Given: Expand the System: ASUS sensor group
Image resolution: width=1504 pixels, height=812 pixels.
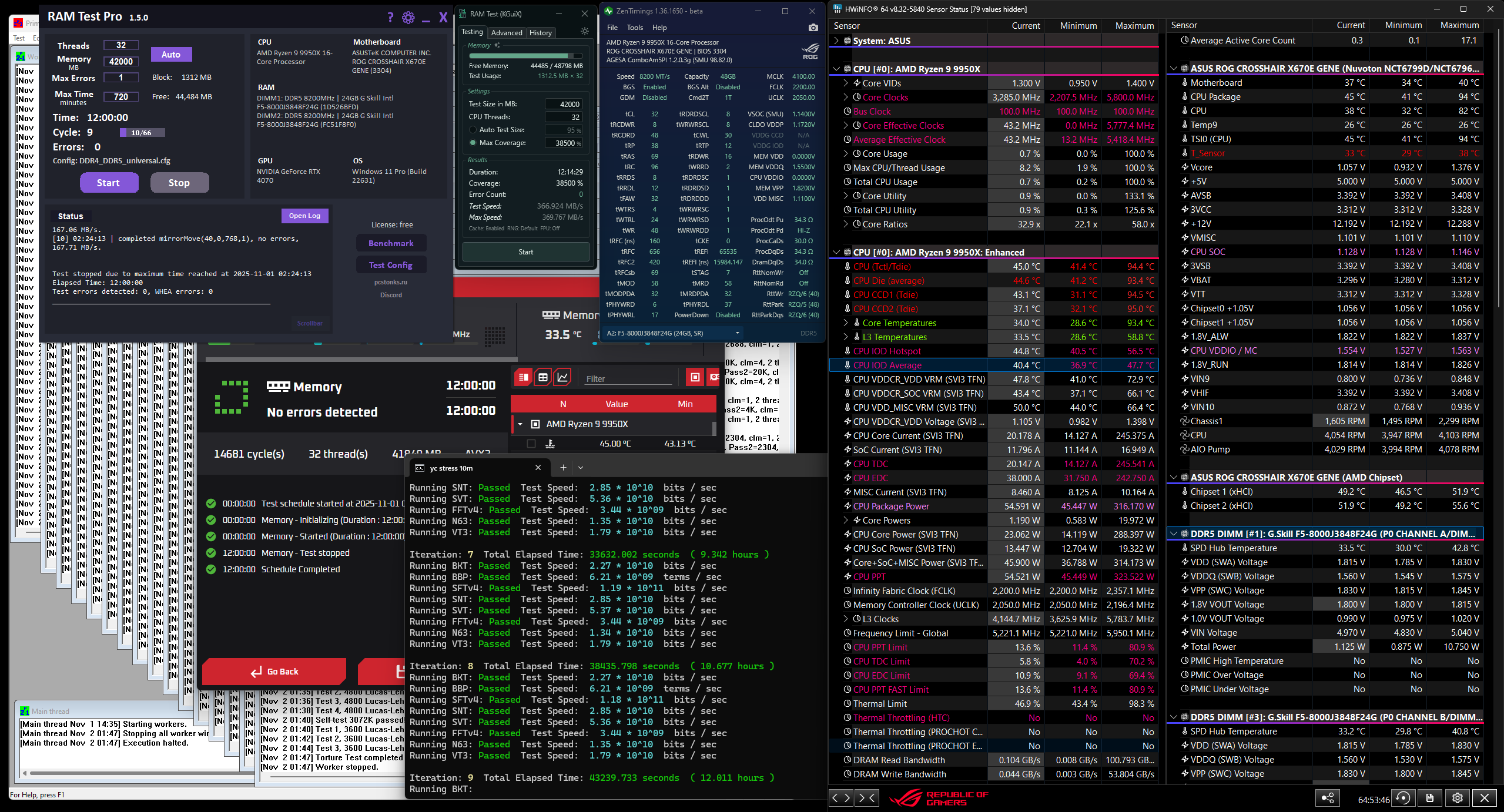Looking at the screenshot, I should tap(836, 41).
